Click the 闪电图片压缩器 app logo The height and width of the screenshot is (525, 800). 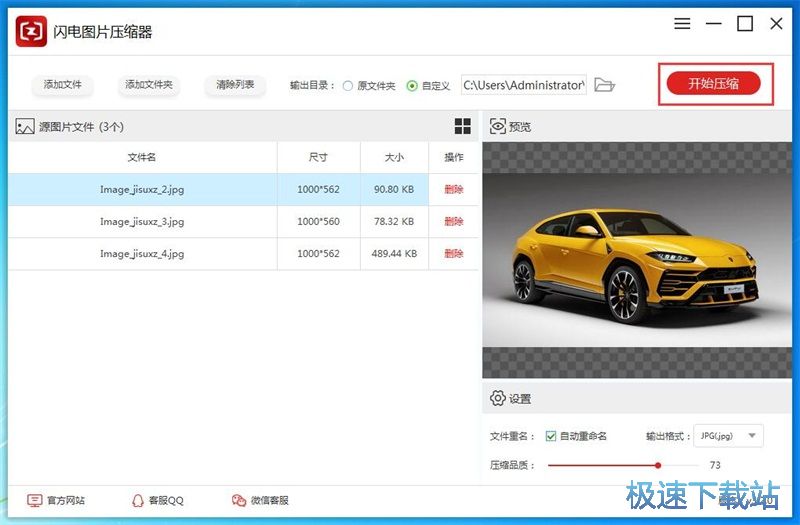(x=31, y=31)
